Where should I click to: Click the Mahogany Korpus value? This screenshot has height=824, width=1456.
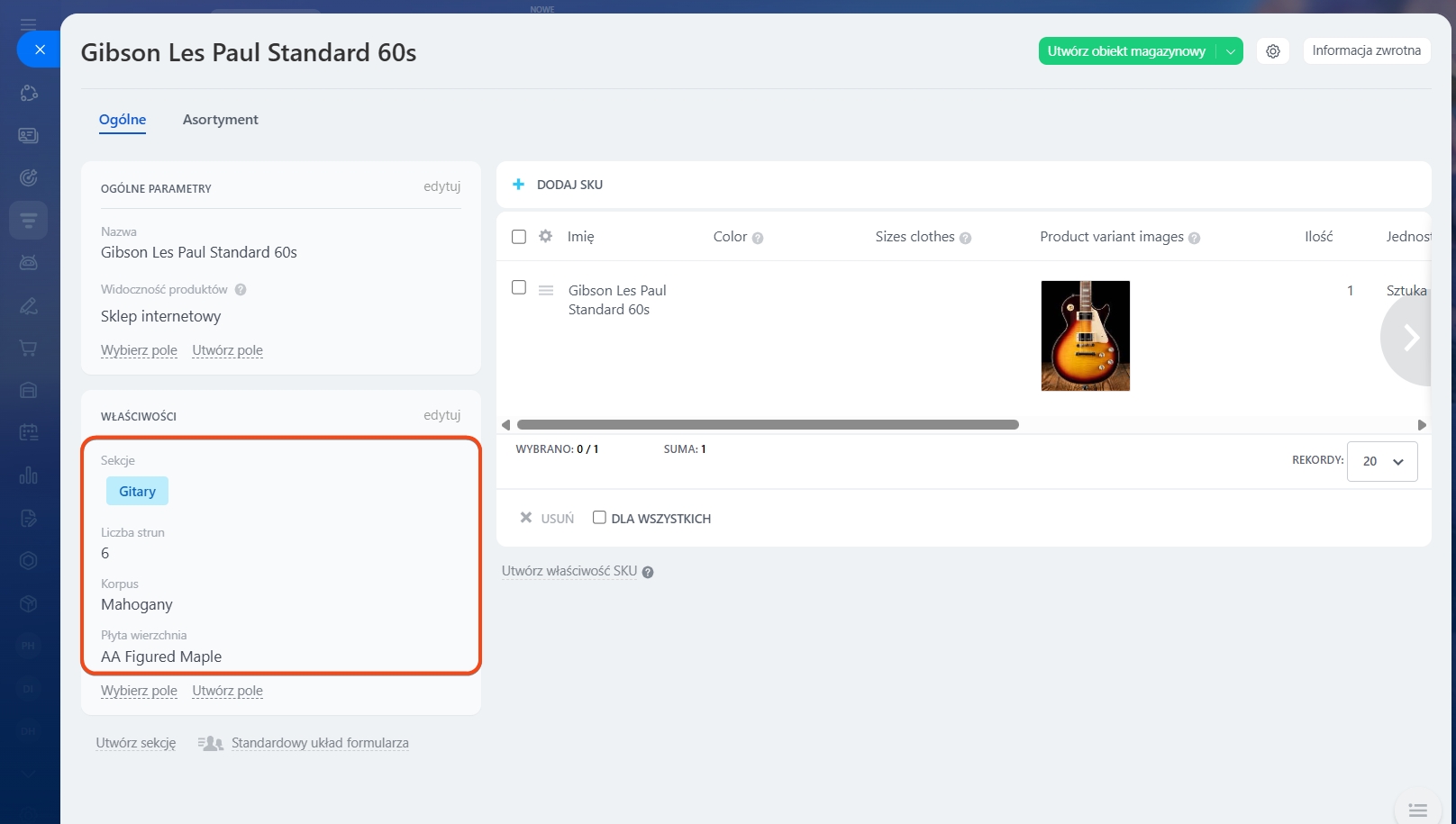137,604
